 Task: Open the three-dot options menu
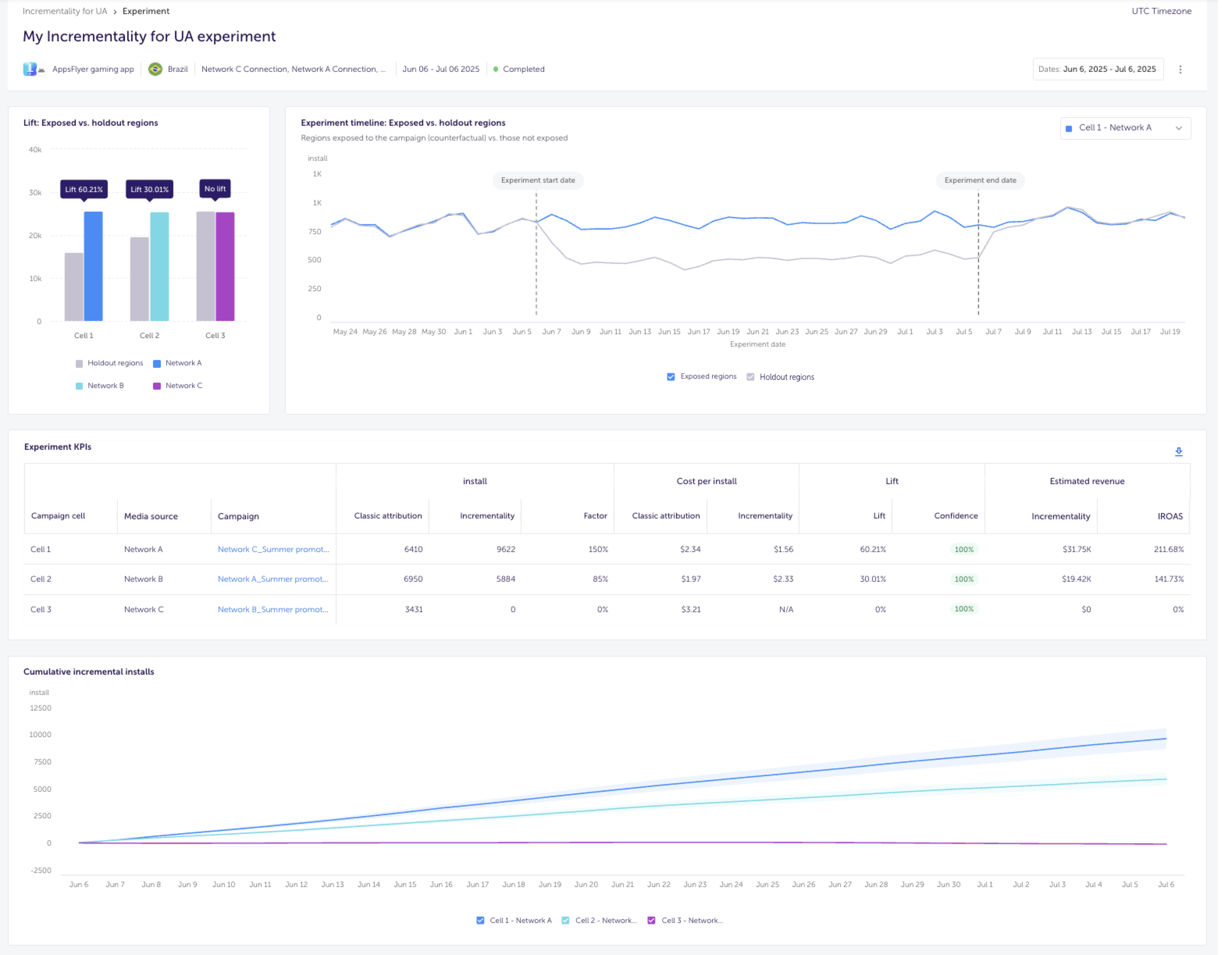(x=1180, y=69)
